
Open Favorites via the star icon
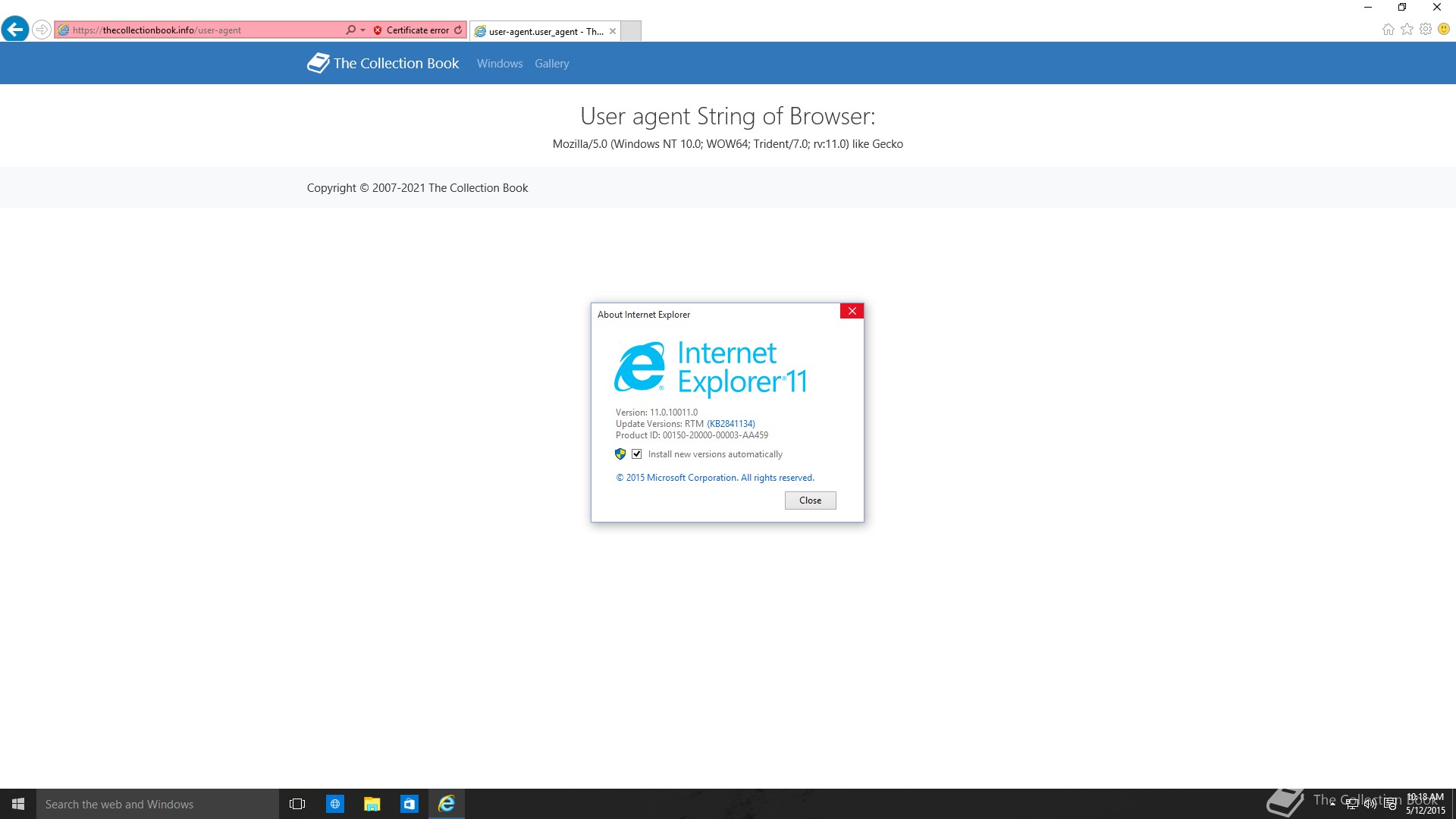click(1407, 30)
